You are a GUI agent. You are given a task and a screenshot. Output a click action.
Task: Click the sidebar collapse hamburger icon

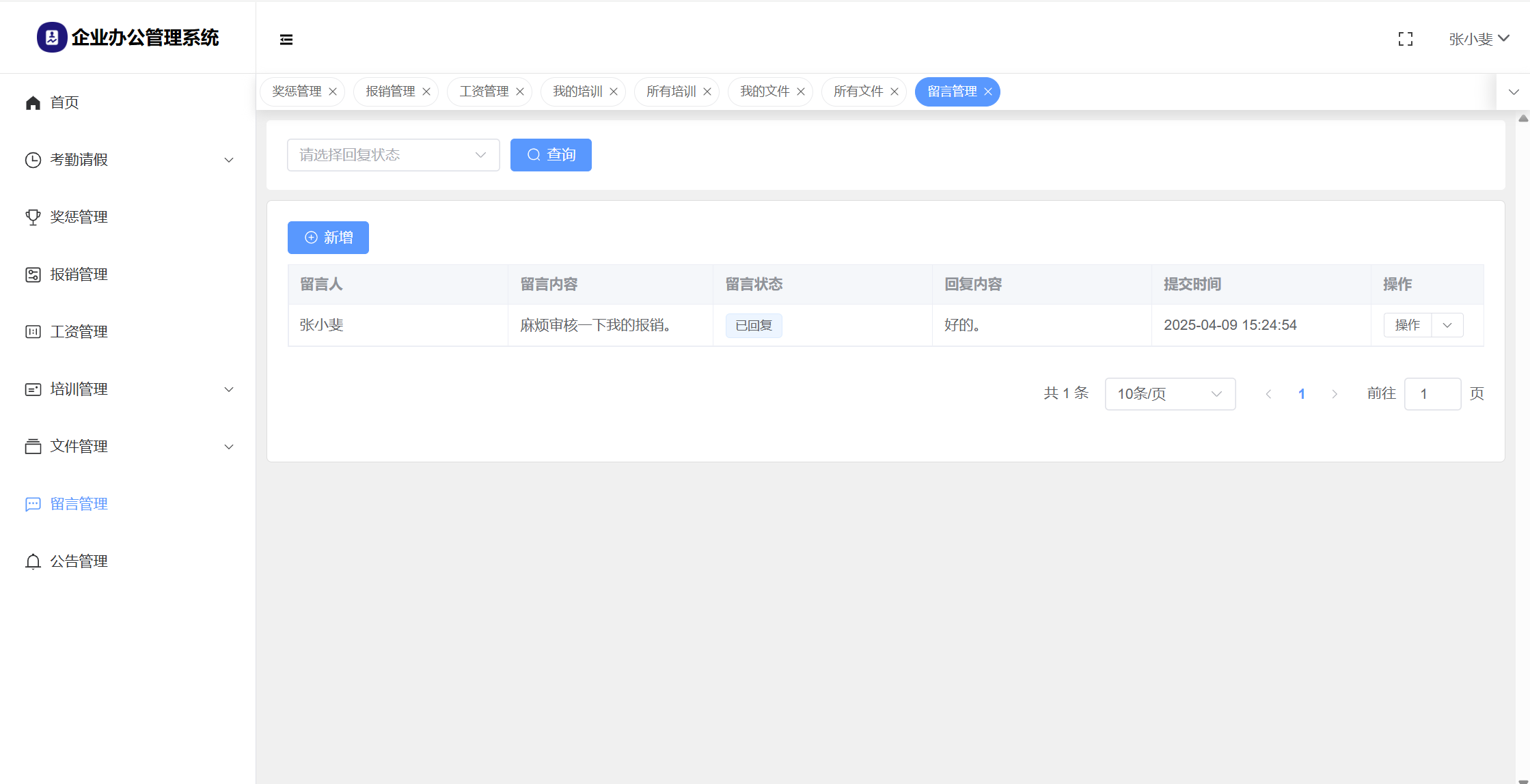pyautogui.click(x=286, y=40)
